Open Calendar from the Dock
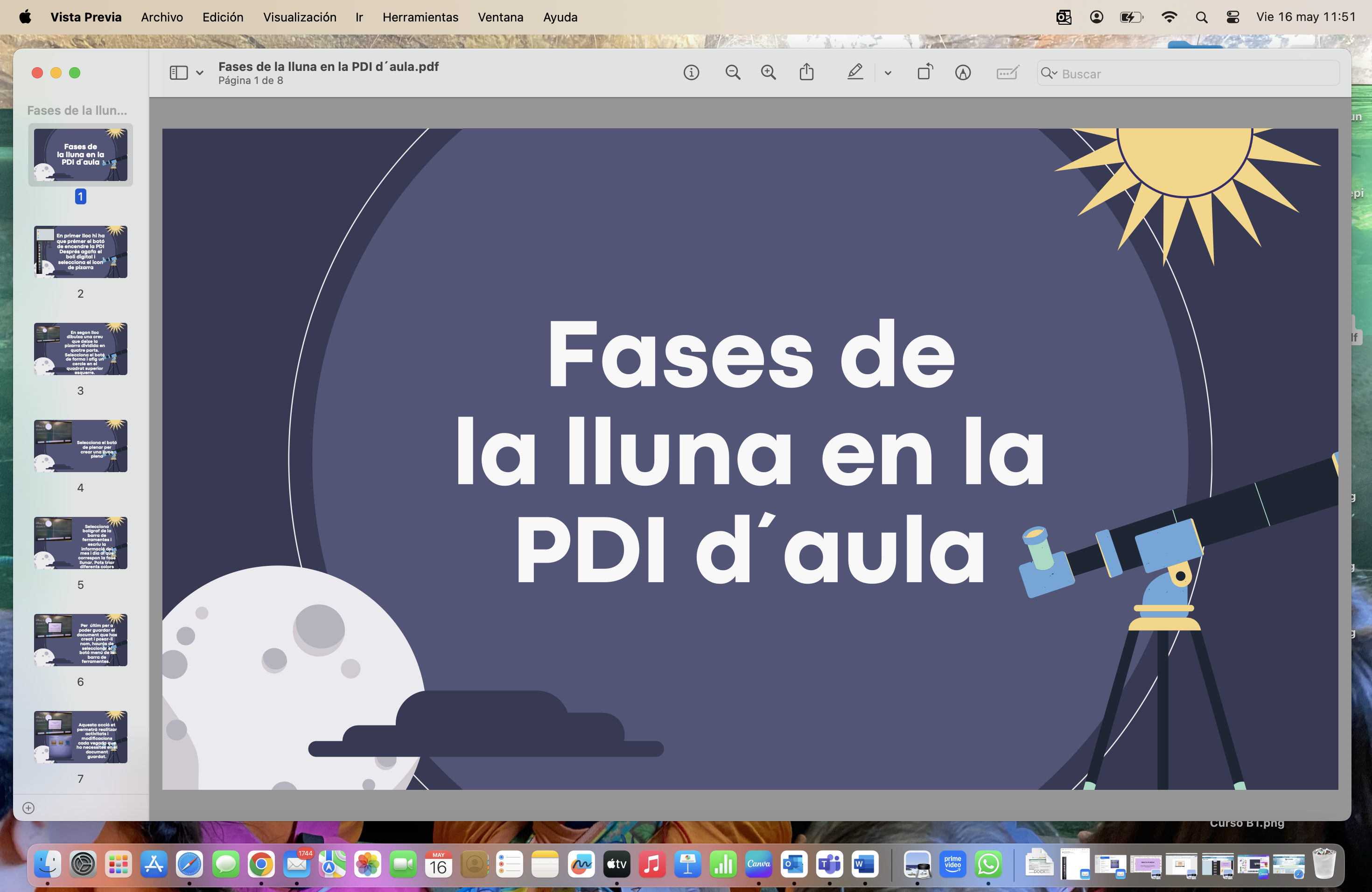This screenshot has height=892, width=1372. click(x=439, y=864)
